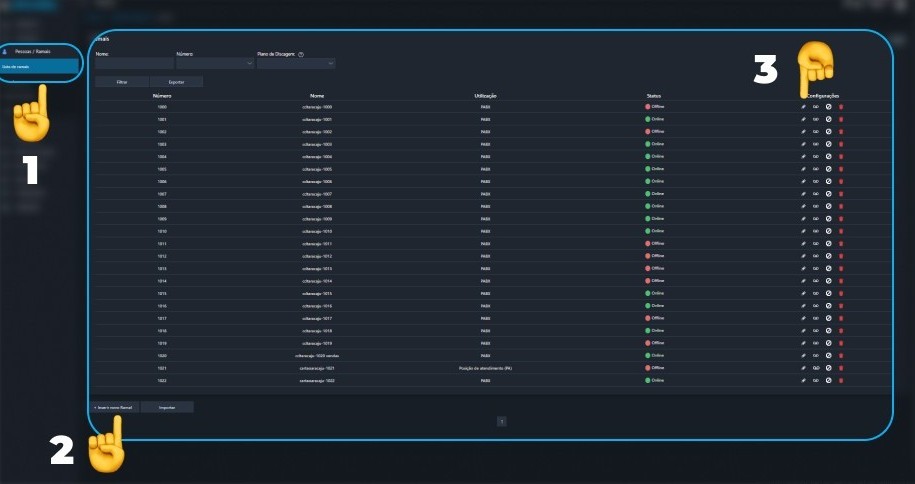This screenshot has width=915, height=484.
Task: Go to page 1 in pagination
Action: point(501,421)
